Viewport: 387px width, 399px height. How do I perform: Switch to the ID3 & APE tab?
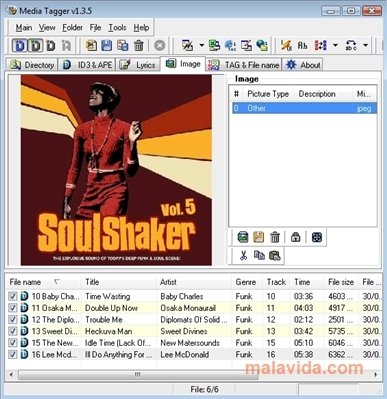tap(87, 65)
